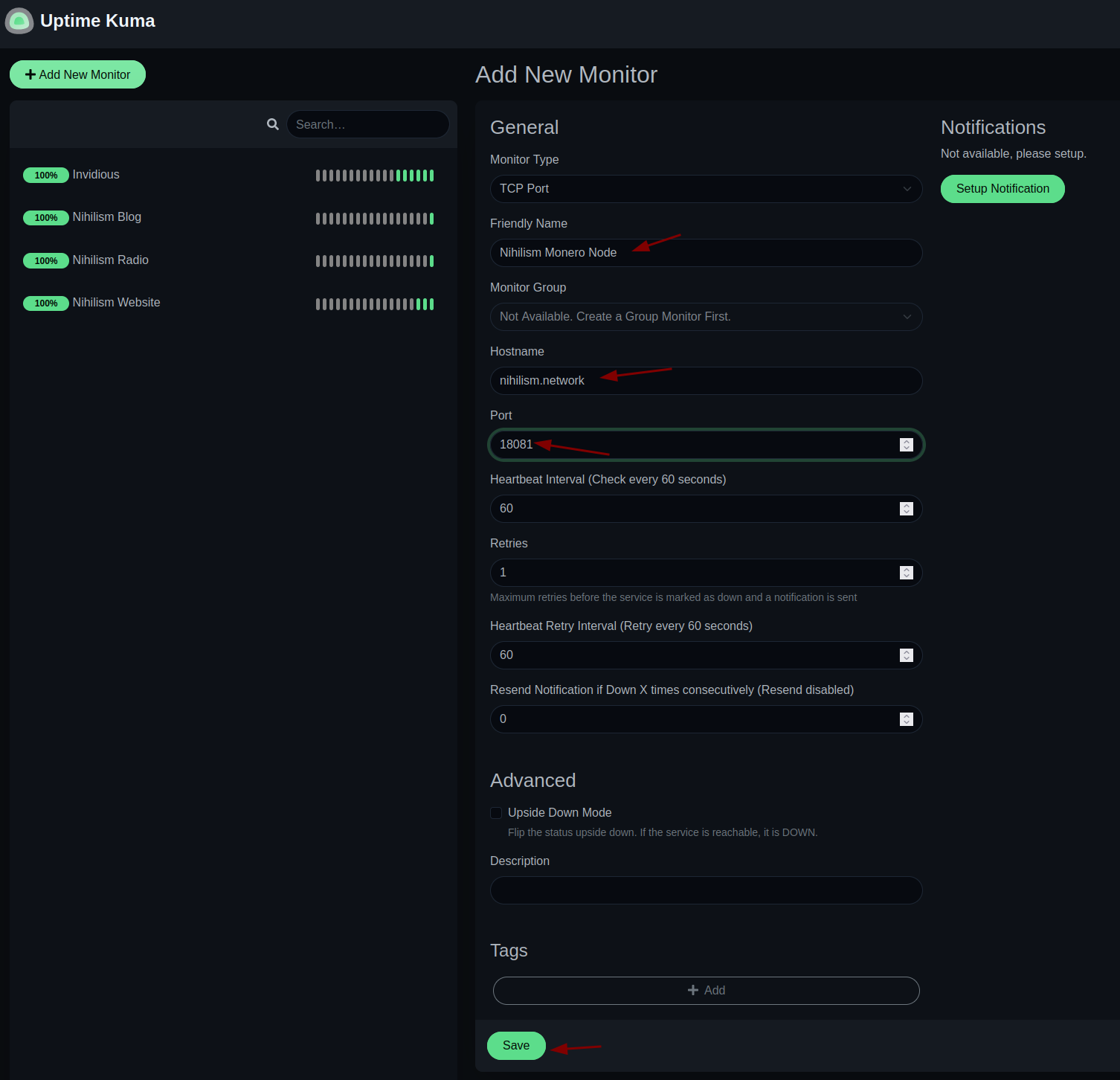1120x1080 pixels.
Task: Click the Uptime Kuma logo icon
Action: click(x=19, y=21)
